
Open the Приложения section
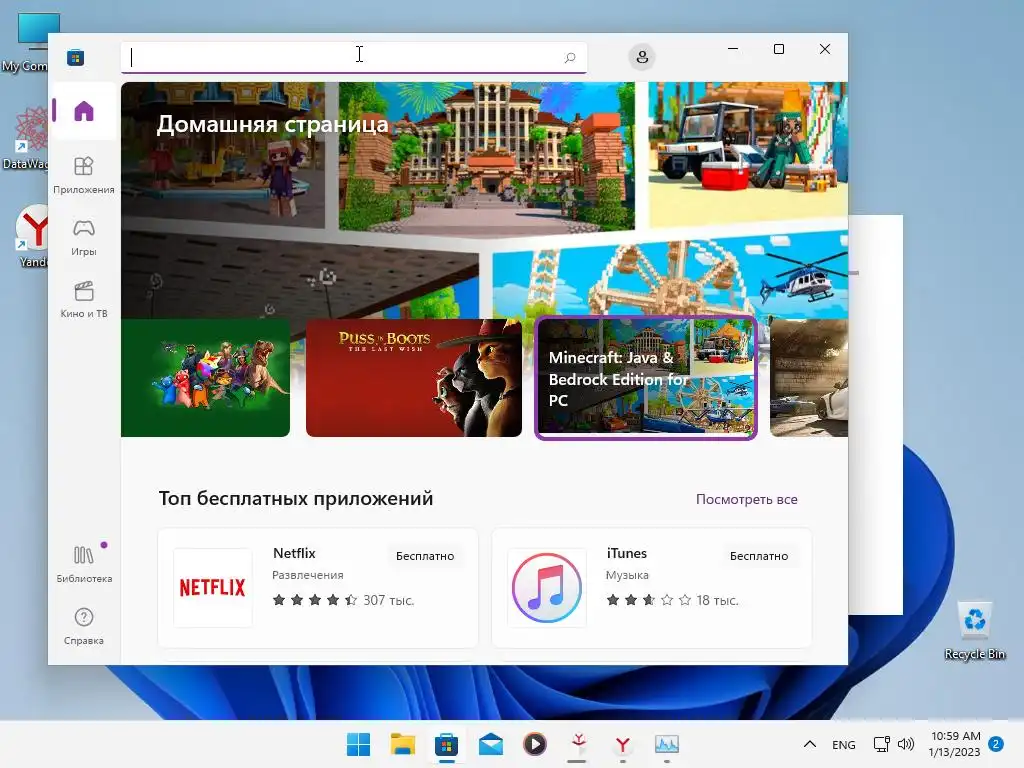84,176
